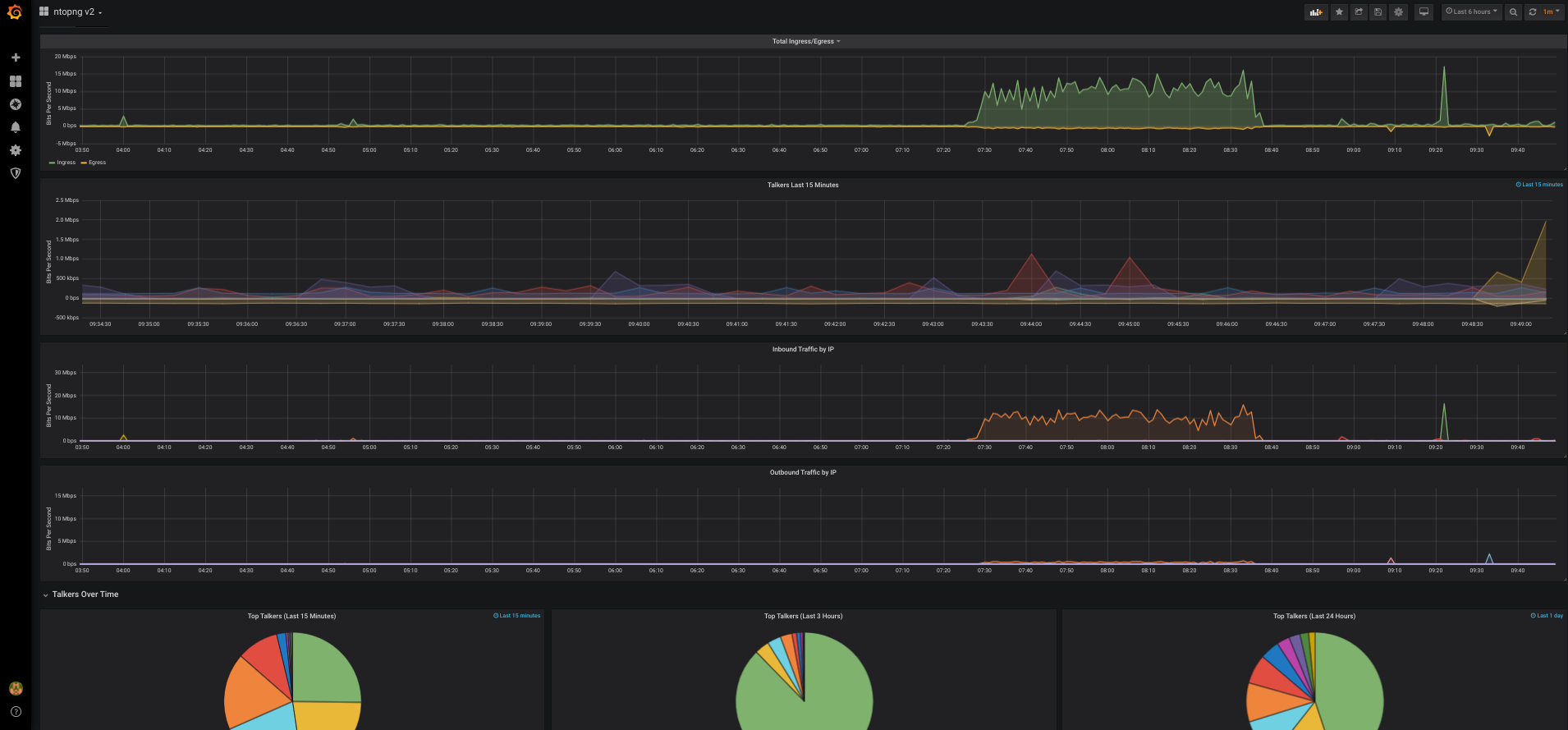The height and width of the screenshot is (730, 1568).
Task: Open dashboard settings gear in top bar
Action: pos(1399,11)
